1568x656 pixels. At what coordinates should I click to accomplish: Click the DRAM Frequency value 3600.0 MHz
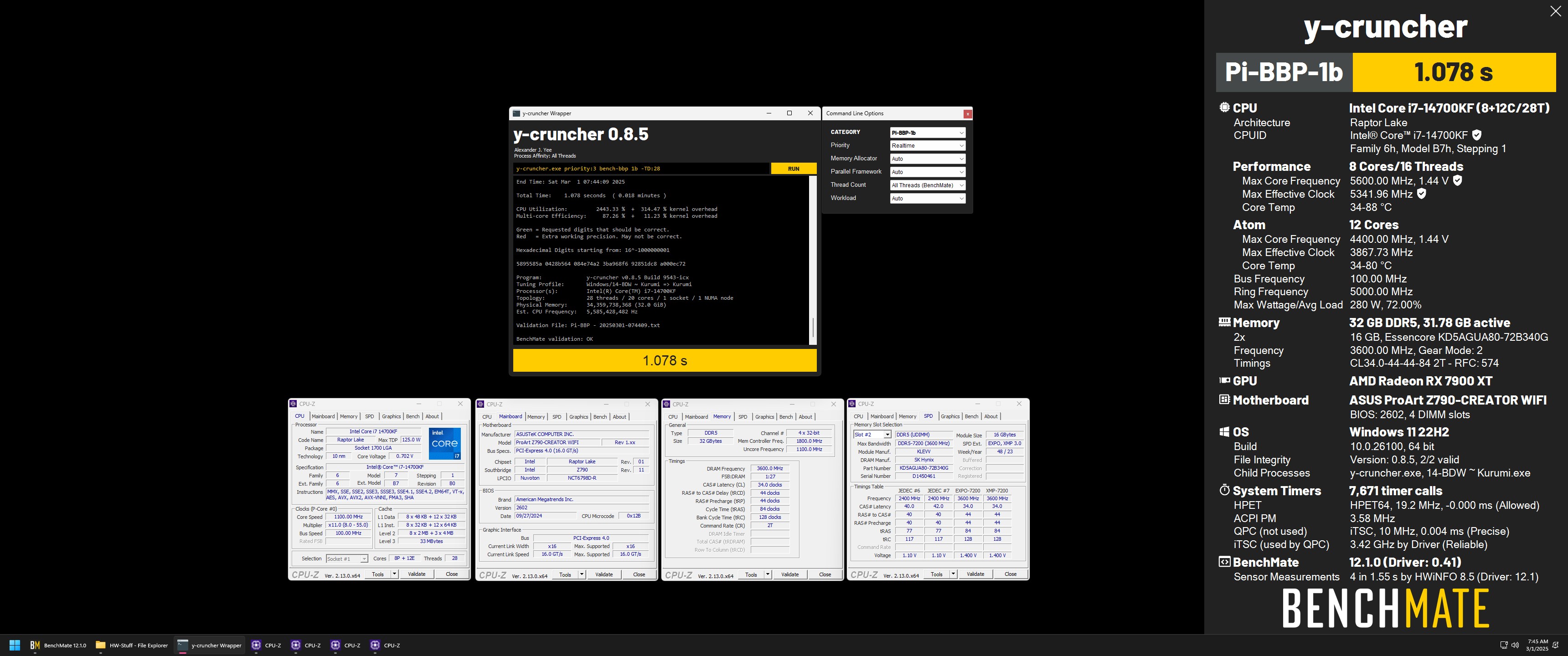click(x=769, y=469)
